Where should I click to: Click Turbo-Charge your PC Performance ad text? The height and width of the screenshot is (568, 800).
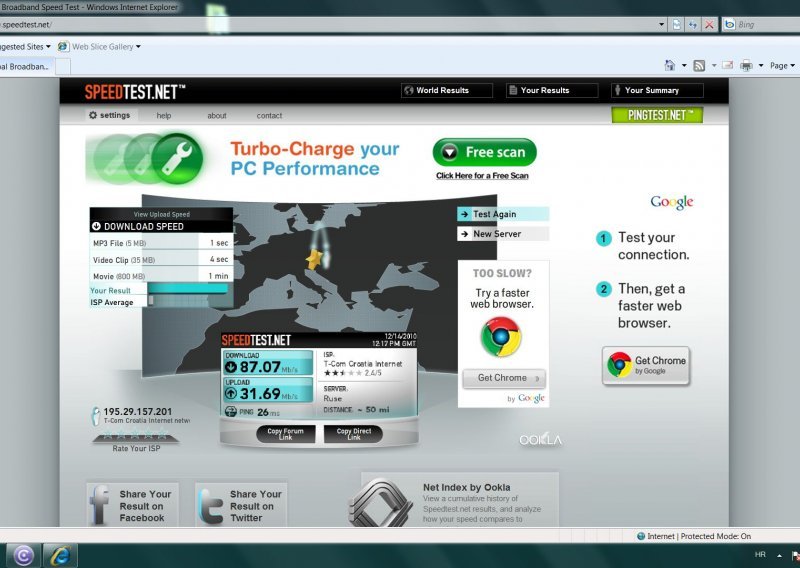pyautogui.click(x=314, y=158)
